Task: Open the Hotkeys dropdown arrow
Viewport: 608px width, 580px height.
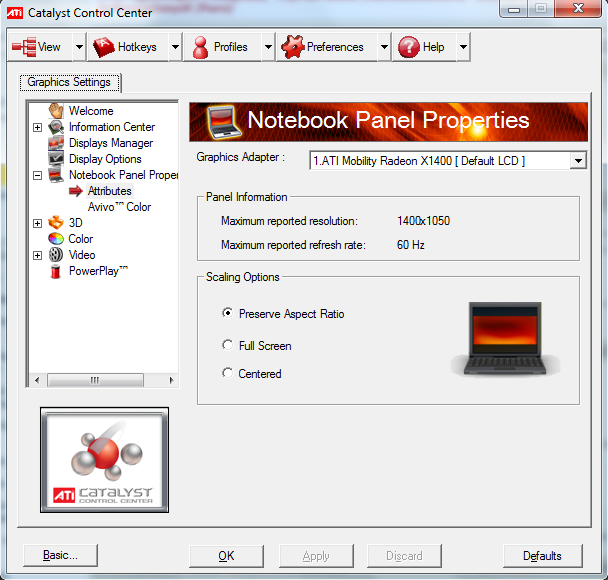Action: click(x=175, y=47)
